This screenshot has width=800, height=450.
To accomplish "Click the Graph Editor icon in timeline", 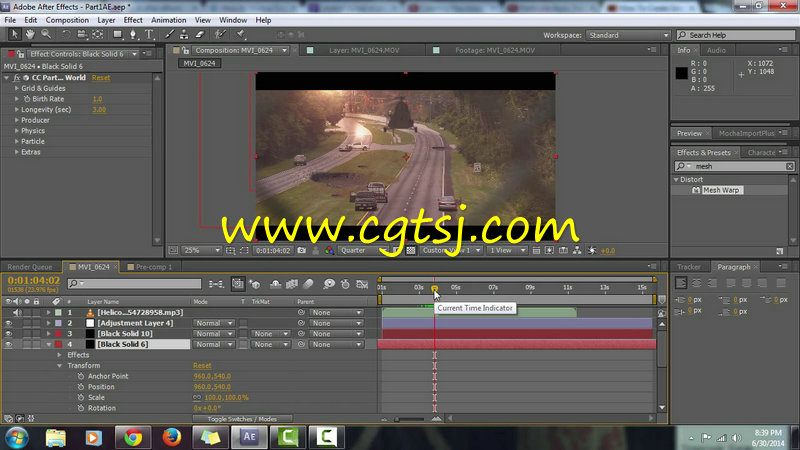I will tap(362, 284).
